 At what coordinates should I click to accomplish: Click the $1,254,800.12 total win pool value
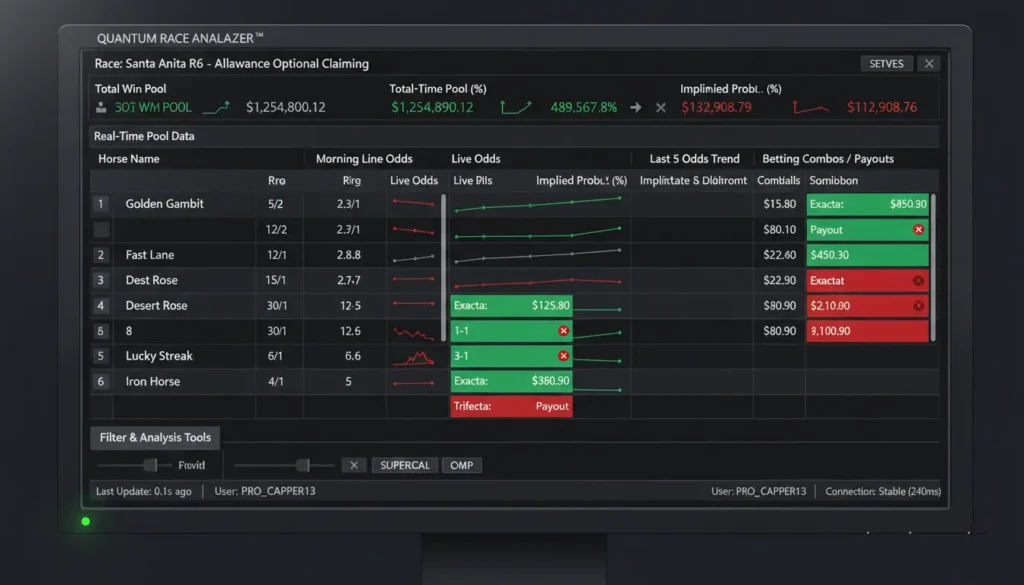(285, 108)
